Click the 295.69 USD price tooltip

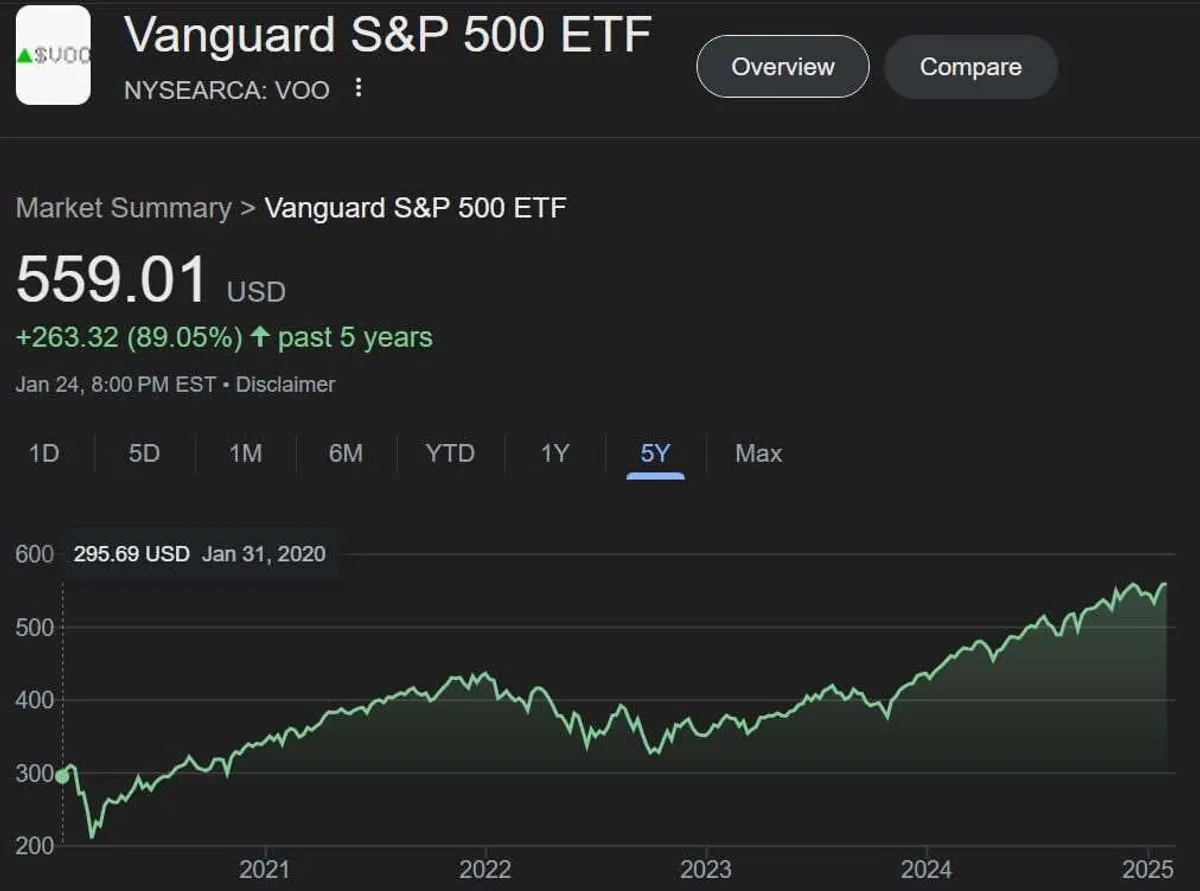199,554
